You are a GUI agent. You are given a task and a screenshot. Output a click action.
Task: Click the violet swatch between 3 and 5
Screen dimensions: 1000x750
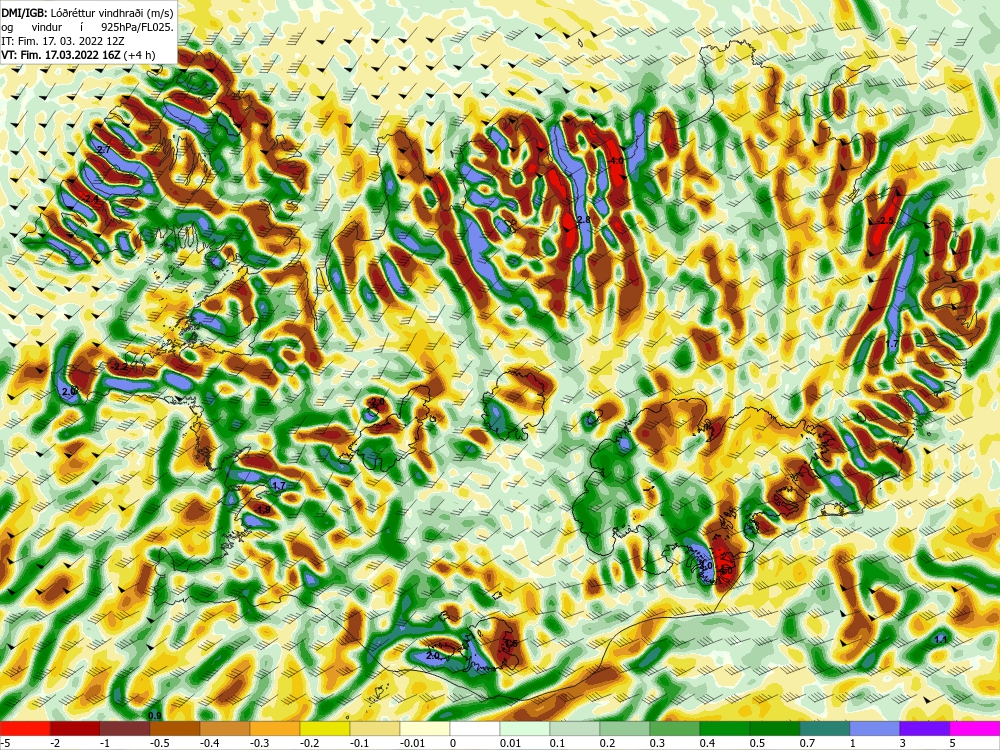(x=925, y=728)
